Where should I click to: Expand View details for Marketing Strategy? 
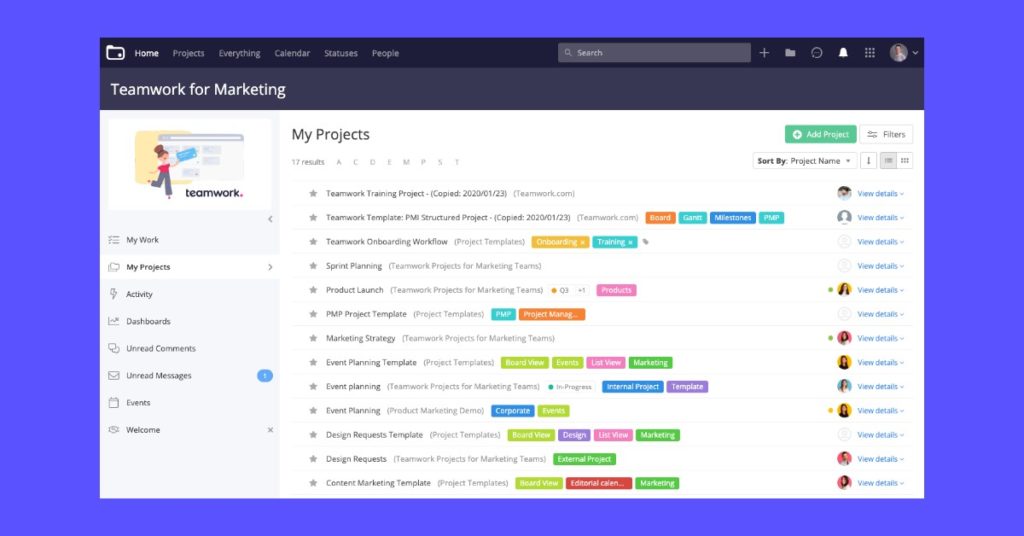click(880, 338)
